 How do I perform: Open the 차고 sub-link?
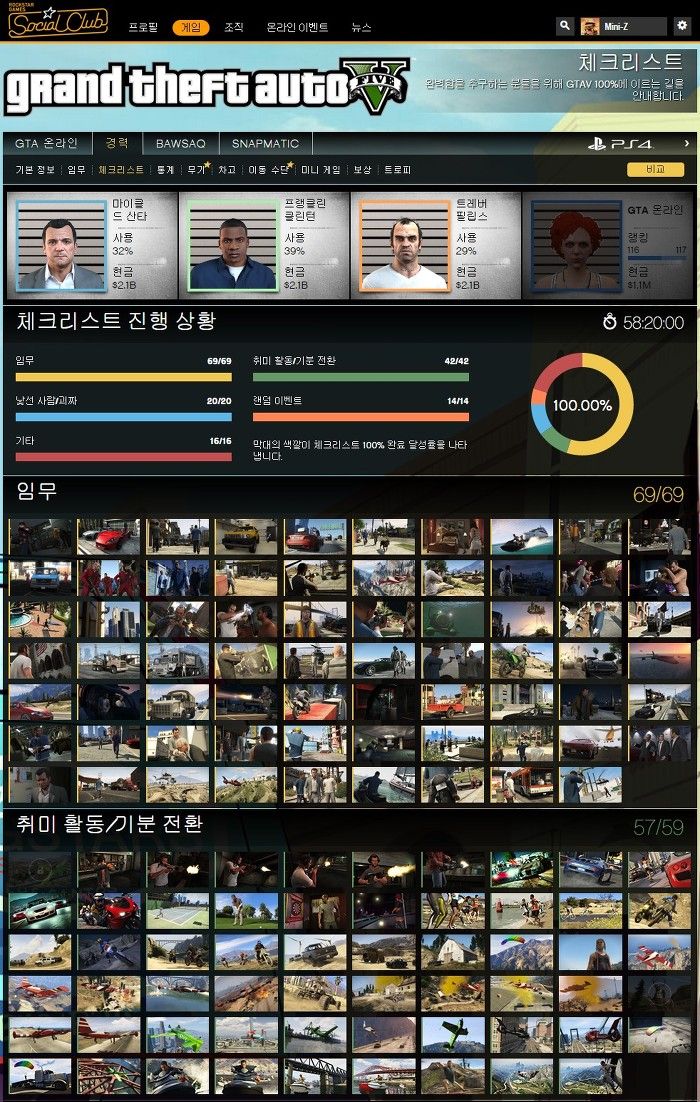coord(226,170)
